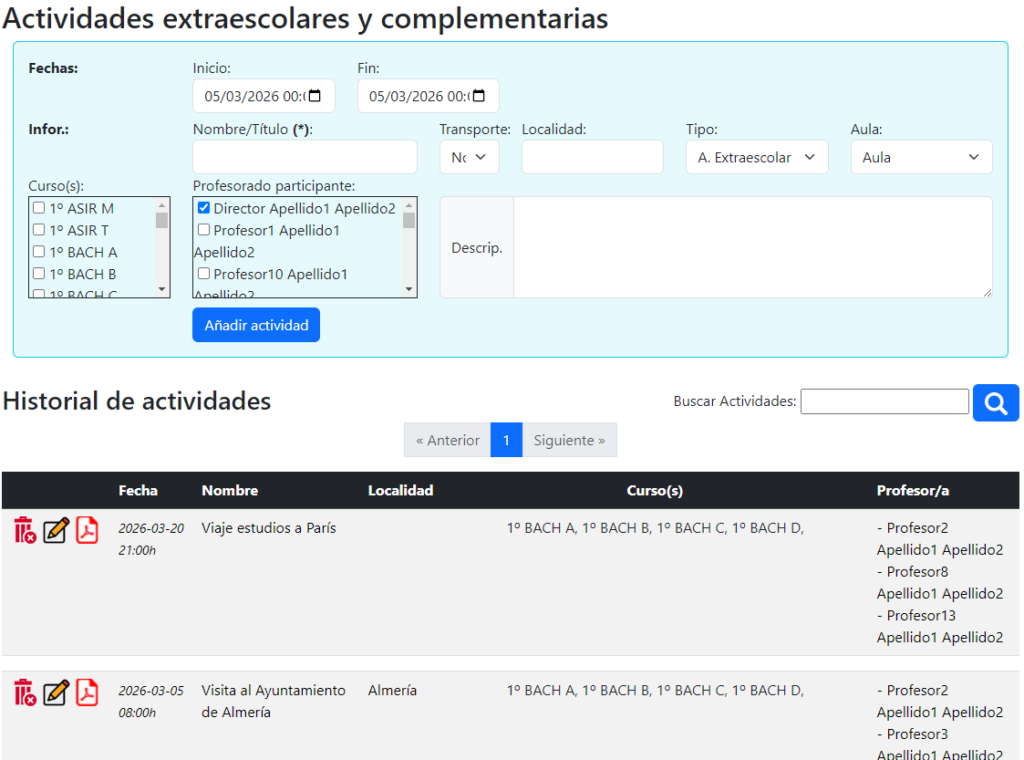This screenshot has width=1024, height=760.
Task: Click the « Anterior pagination link
Action: tap(447, 440)
